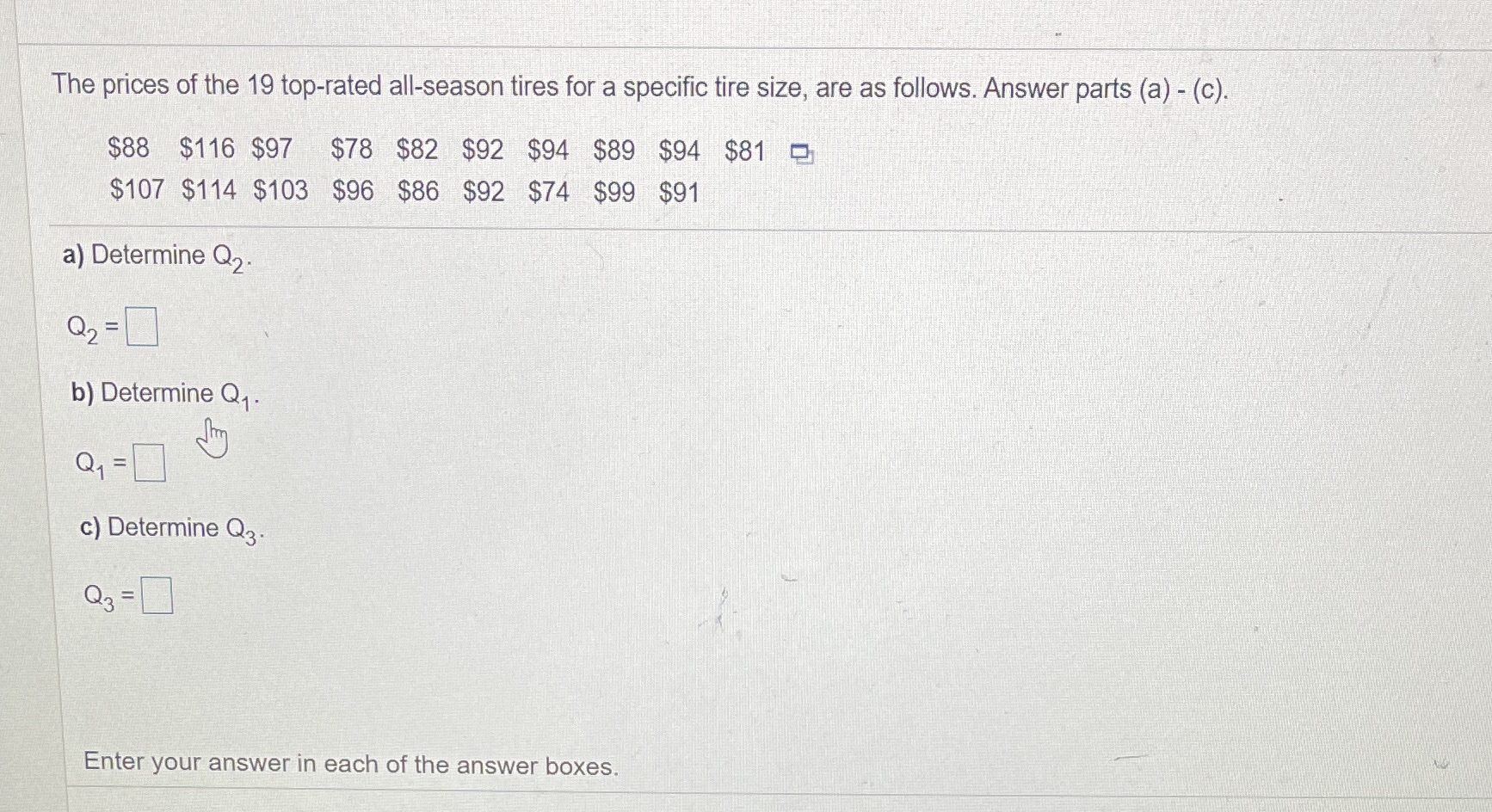
Task: Click part a) Determine Q2 heading
Action: pyautogui.click(x=156, y=255)
